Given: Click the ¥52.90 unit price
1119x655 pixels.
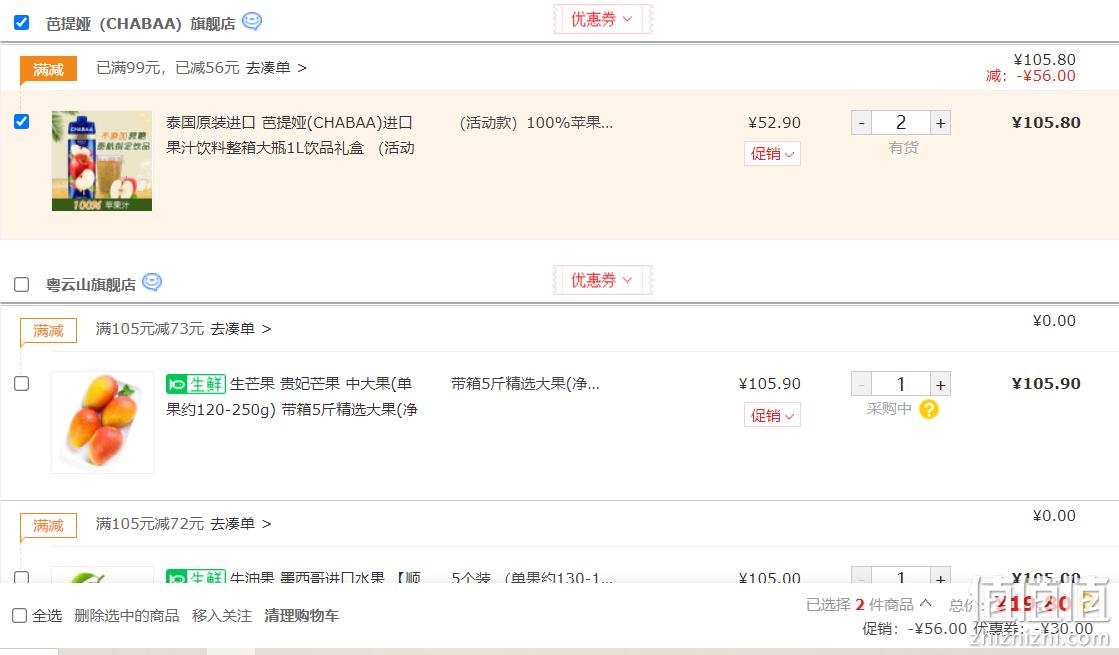Looking at the screenshot, I should (x=774, y=123).
